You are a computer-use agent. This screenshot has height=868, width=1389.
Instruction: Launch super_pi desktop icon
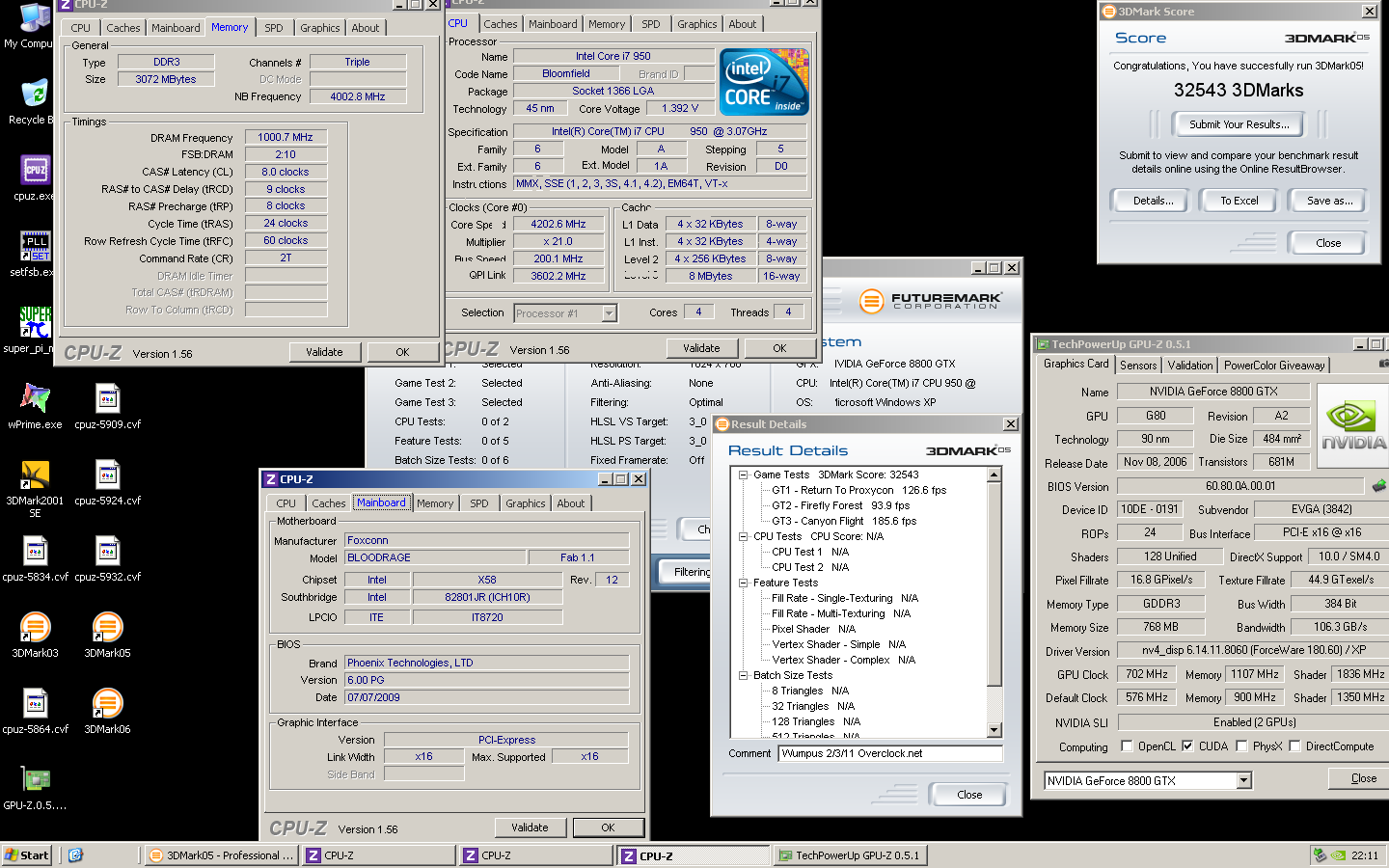pos(35,322)
